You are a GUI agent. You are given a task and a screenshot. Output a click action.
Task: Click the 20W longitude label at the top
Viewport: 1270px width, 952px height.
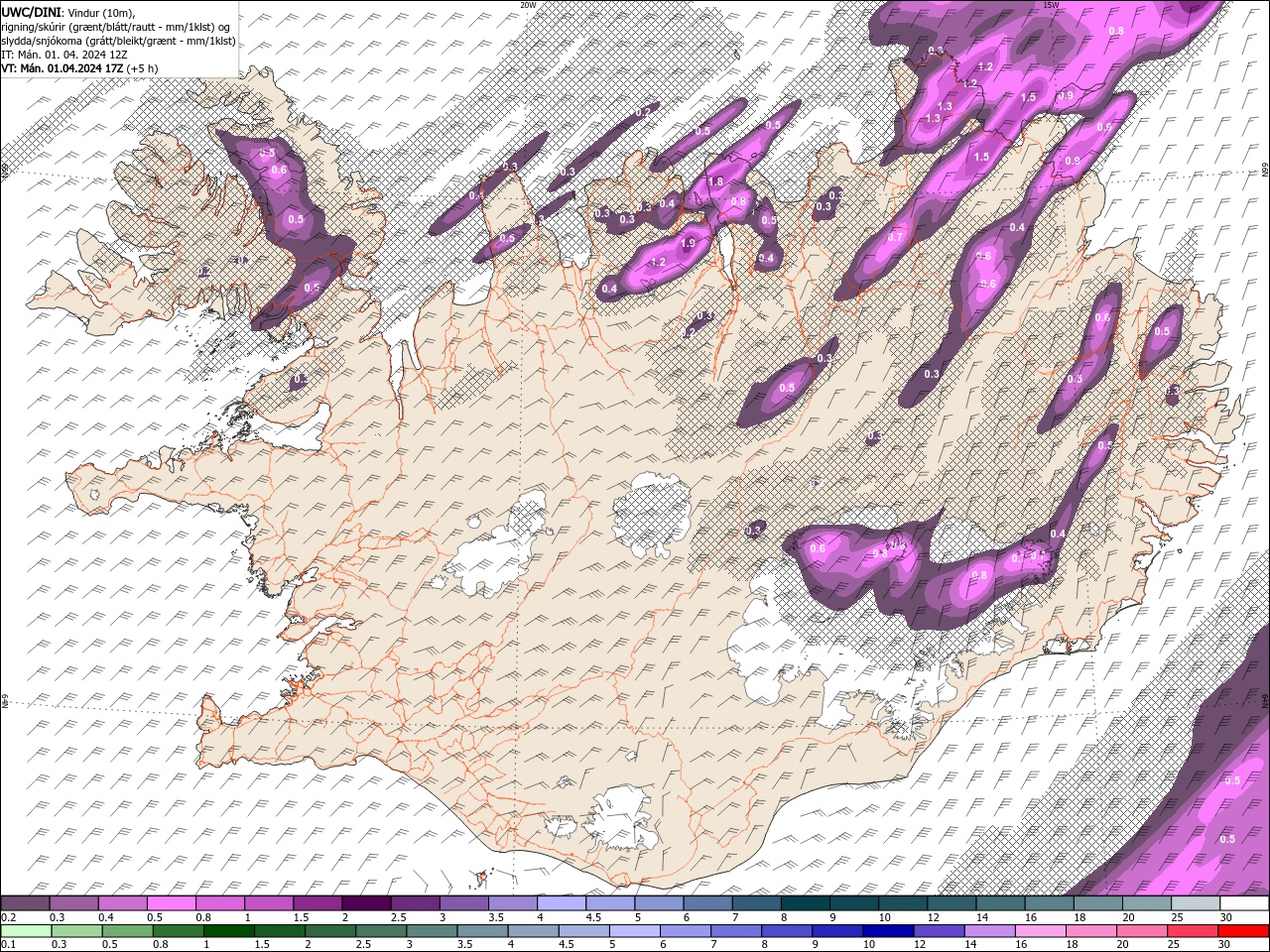click(x=528, y=5)
